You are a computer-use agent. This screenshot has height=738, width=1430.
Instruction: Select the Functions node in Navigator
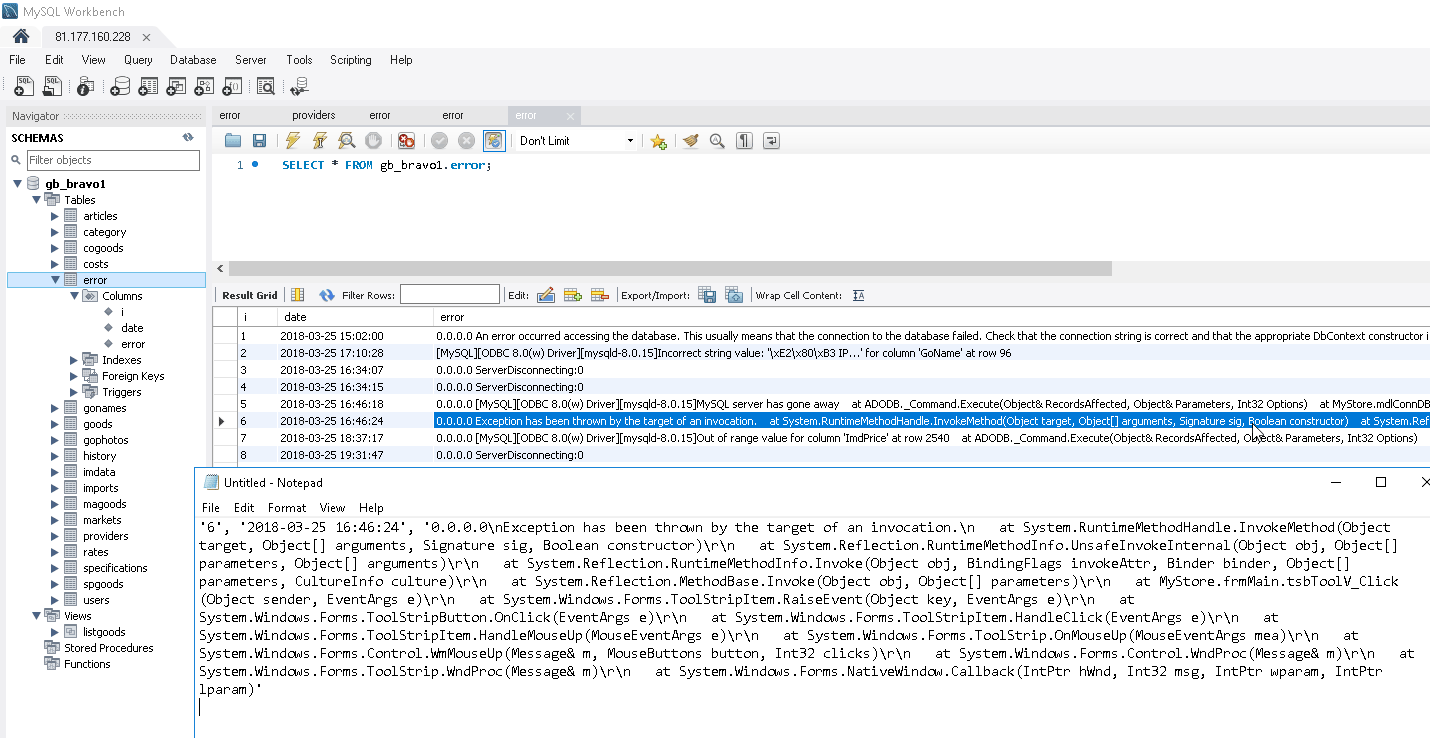tap(87, 664)
